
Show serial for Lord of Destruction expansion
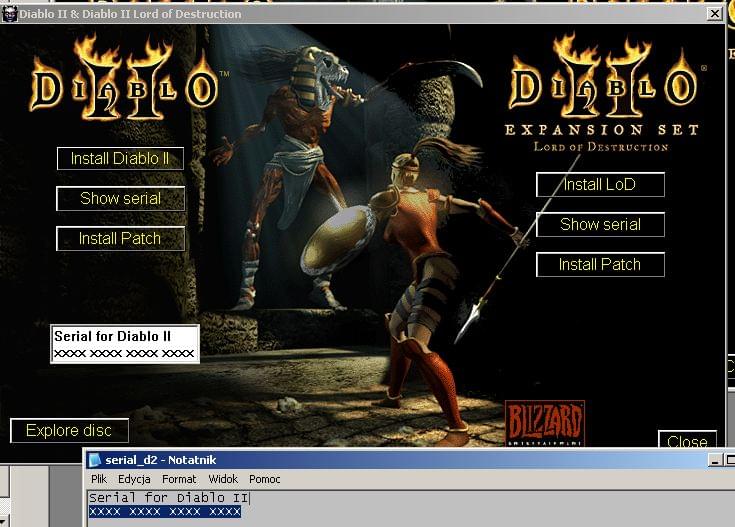coord(600,225)
